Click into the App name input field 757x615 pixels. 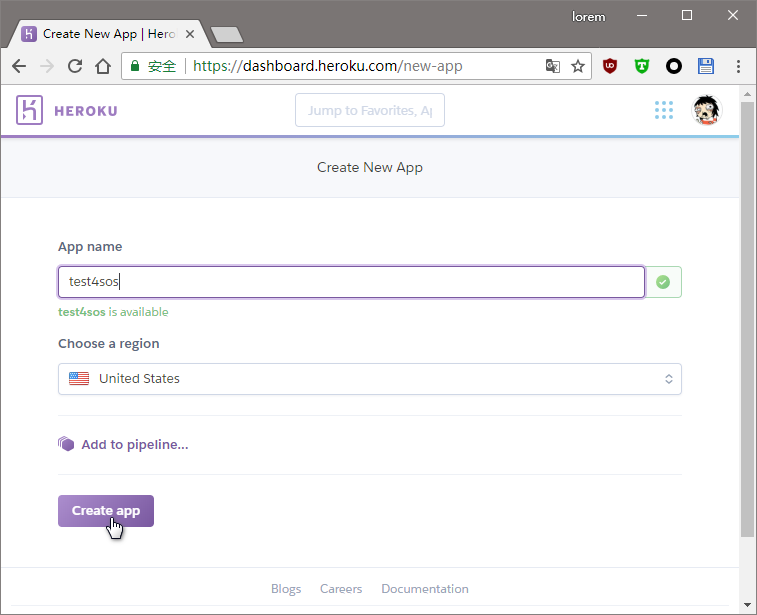coord(351,281)
